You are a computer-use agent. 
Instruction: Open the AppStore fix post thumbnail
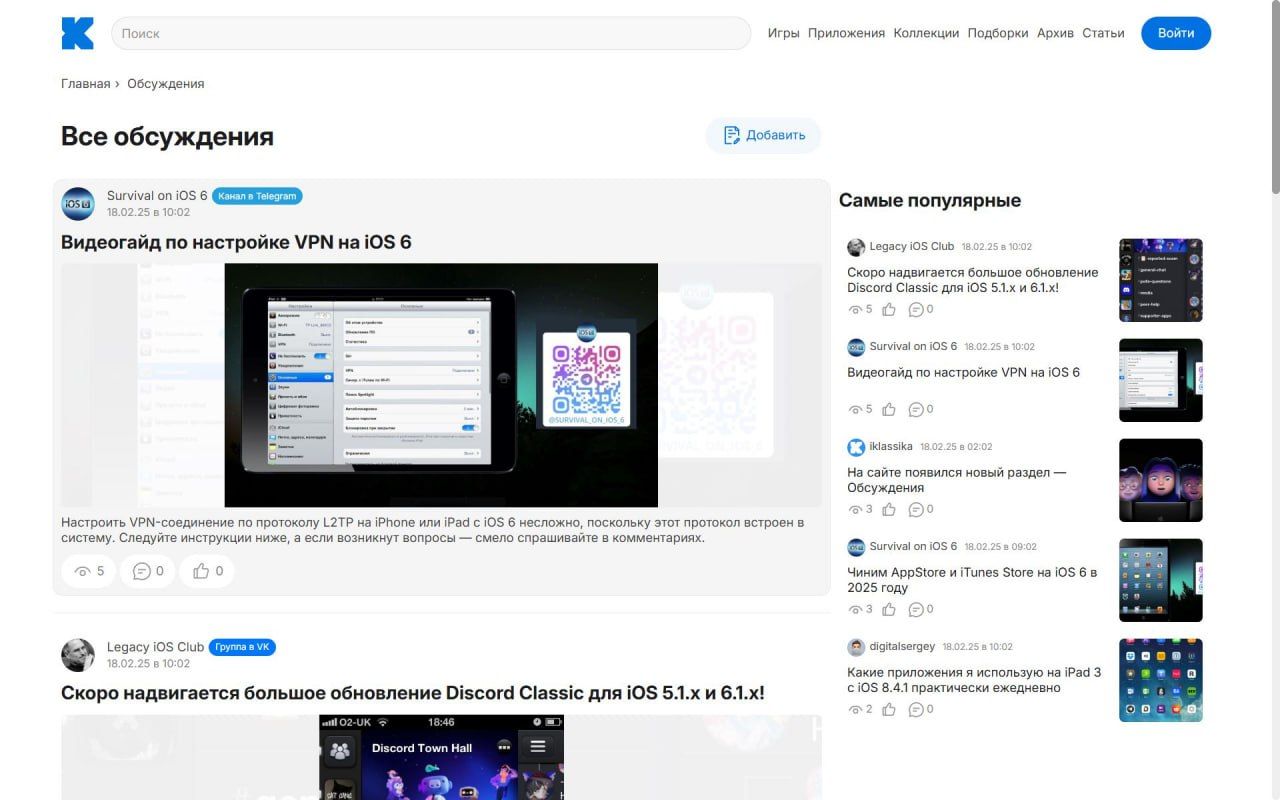pos(1161,580)
